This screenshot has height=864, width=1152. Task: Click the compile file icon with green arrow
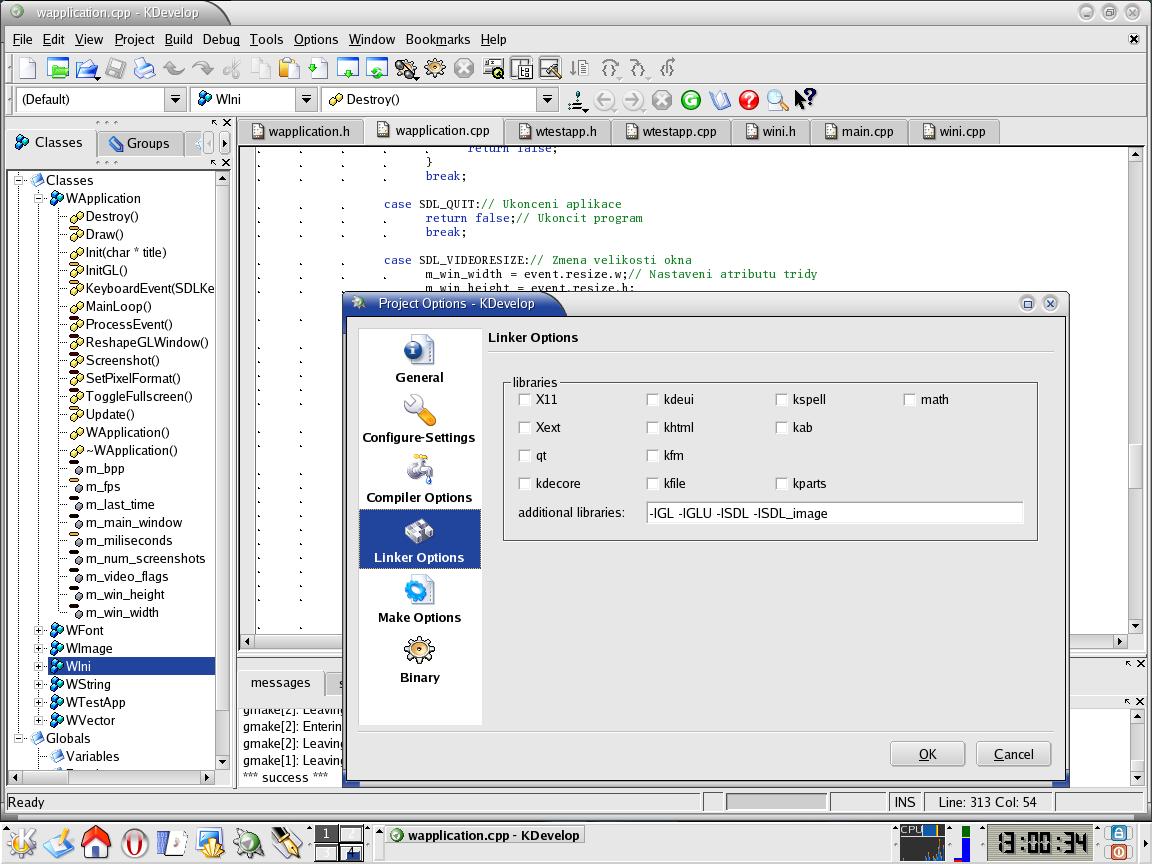347,68
